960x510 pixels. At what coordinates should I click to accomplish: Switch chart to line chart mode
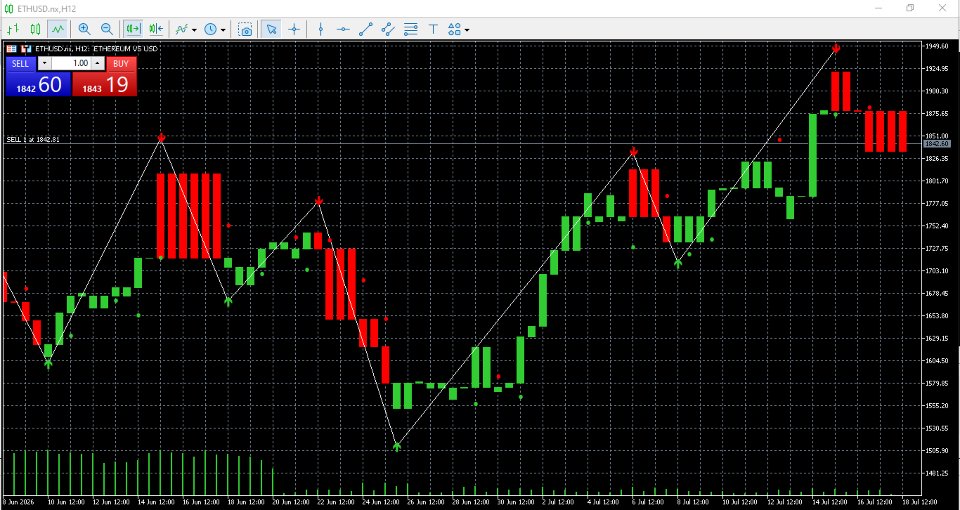(58, 29)
